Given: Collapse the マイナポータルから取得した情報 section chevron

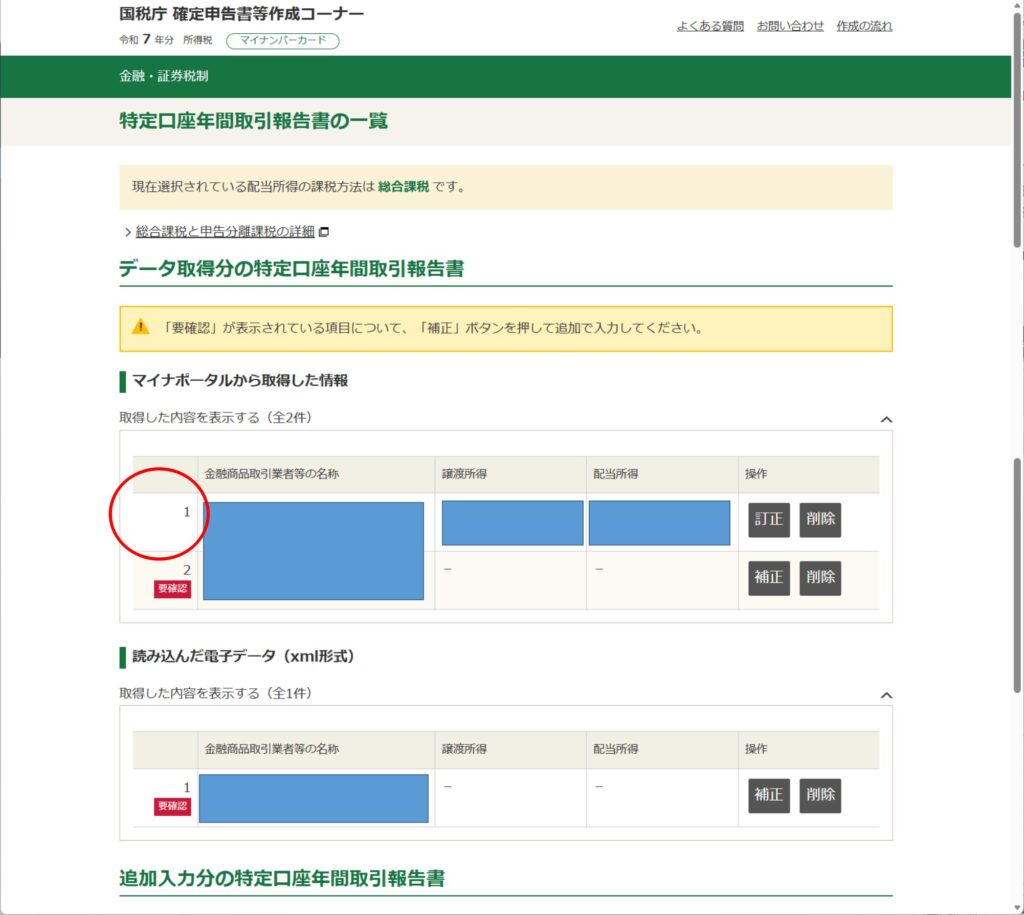Looking at the screenshot, I should [885, 420].
